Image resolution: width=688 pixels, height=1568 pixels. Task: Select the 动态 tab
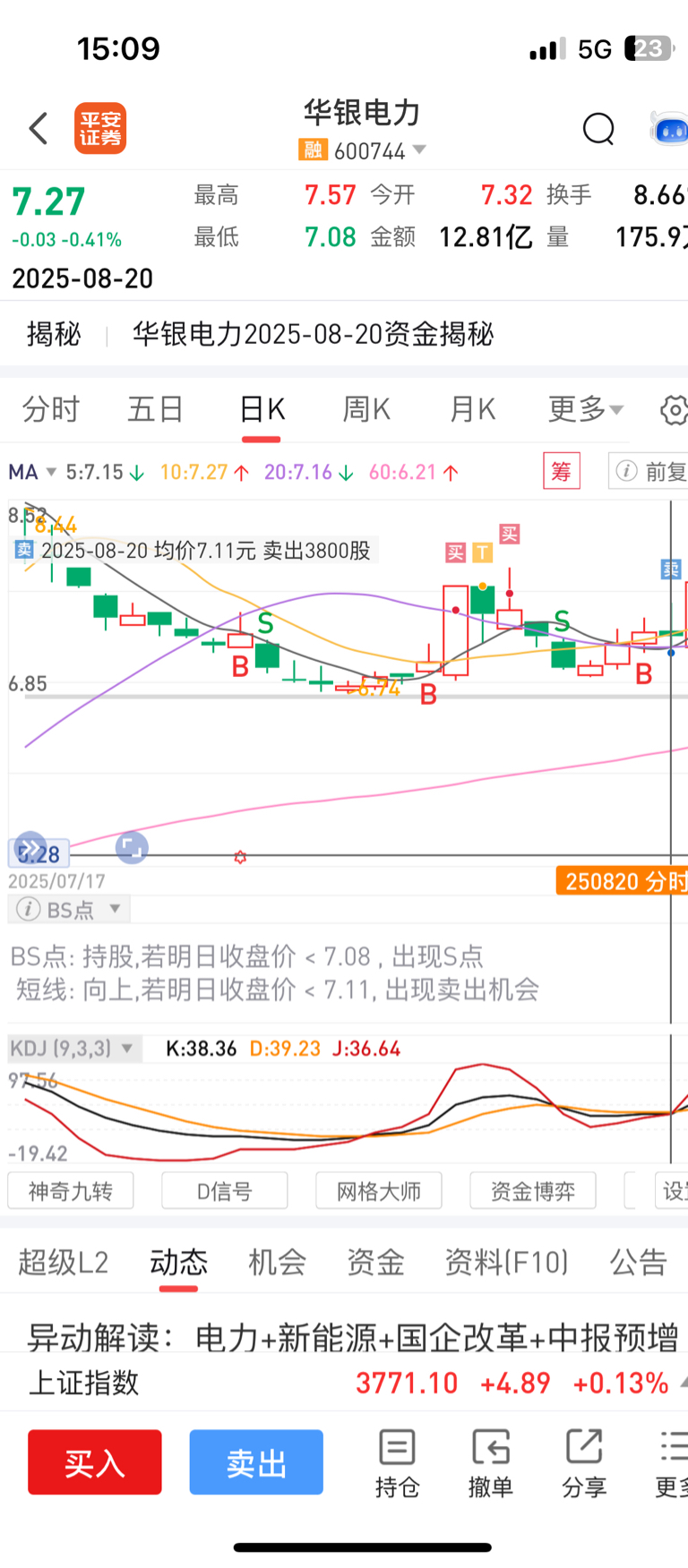pyautogui.click(x=178, y=1263)
